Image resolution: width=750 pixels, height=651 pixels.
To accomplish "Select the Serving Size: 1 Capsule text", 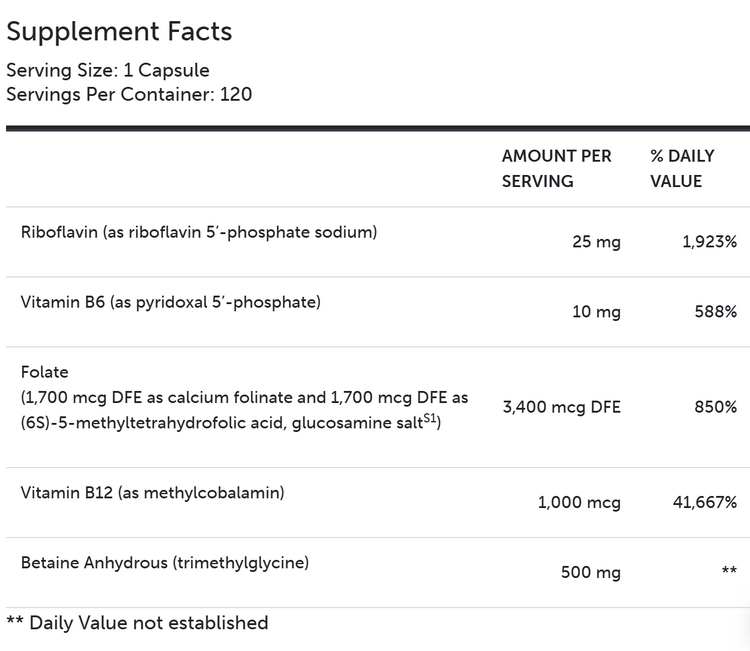I will click(x=108, y=71).
